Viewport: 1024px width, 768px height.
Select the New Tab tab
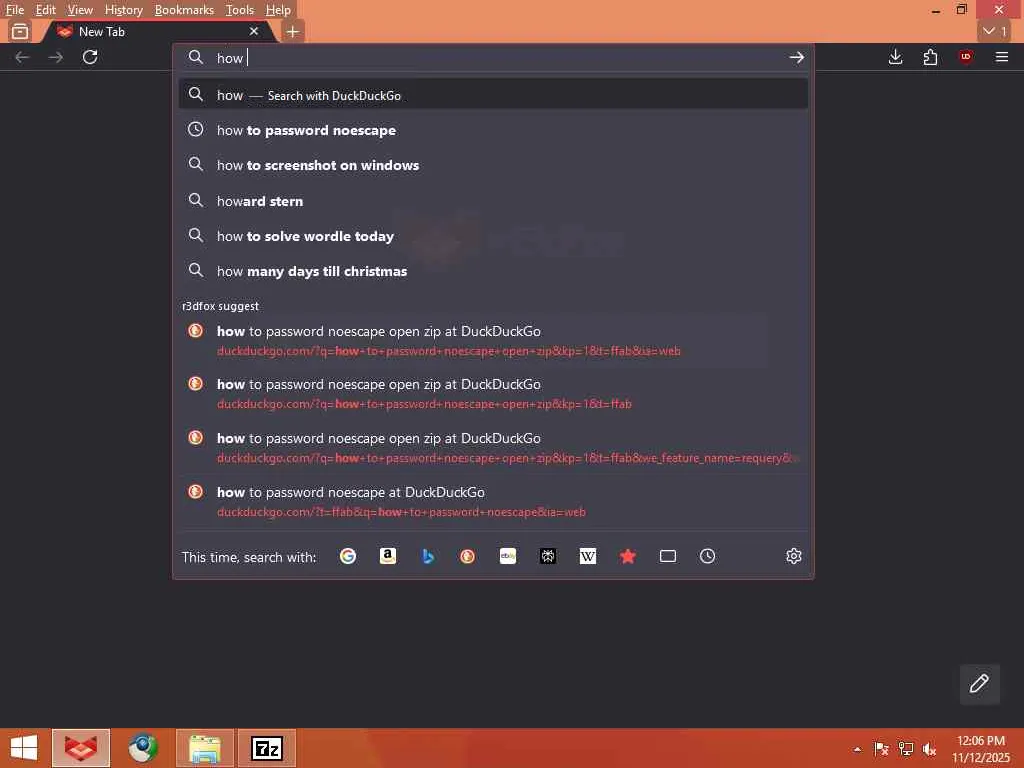pos(157,31)
